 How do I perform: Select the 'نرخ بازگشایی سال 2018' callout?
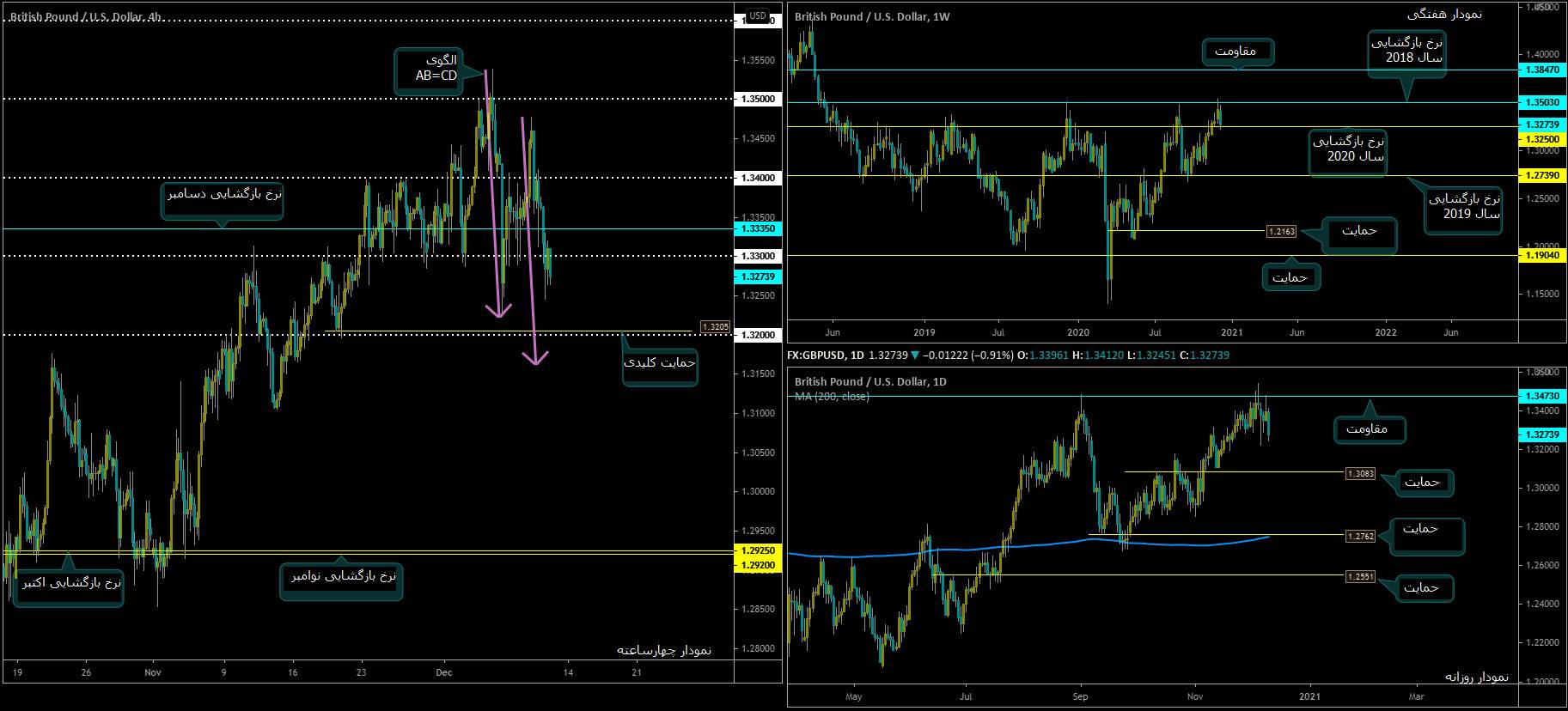[1406, 54]
